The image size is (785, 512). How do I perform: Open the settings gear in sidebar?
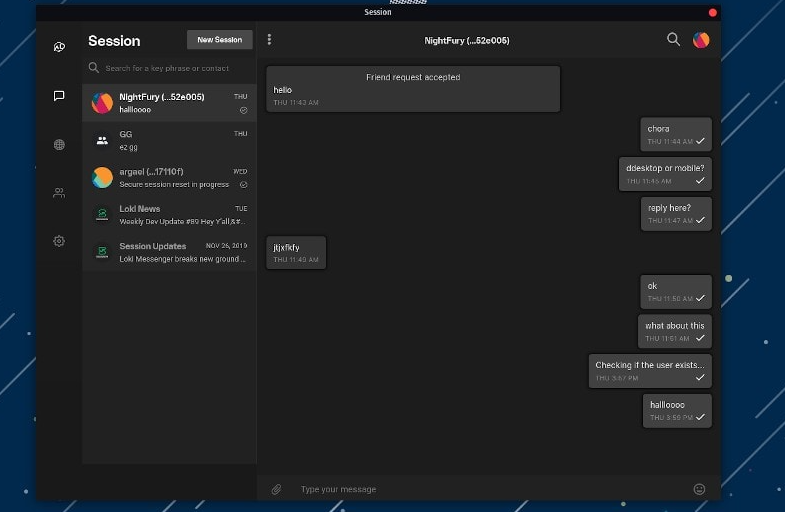pyautogui.click(x=59, y=241)
